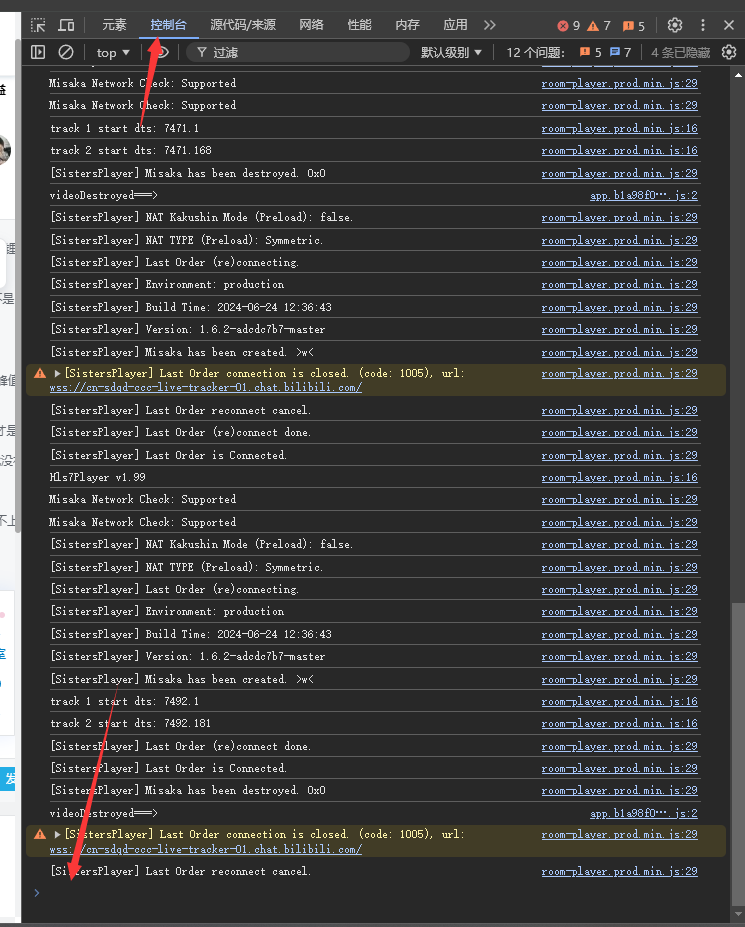The height and width of the screenshot is (927, 745).
Task: Open the top context selector dropdown
Action: click(113, 52)
